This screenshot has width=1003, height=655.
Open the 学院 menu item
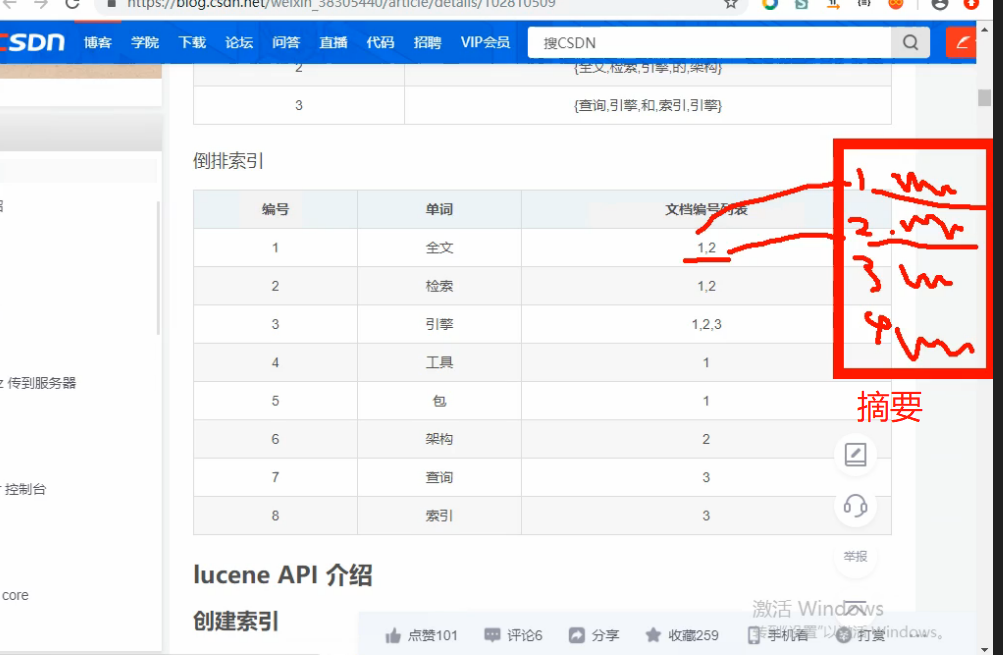pos(145,42)
